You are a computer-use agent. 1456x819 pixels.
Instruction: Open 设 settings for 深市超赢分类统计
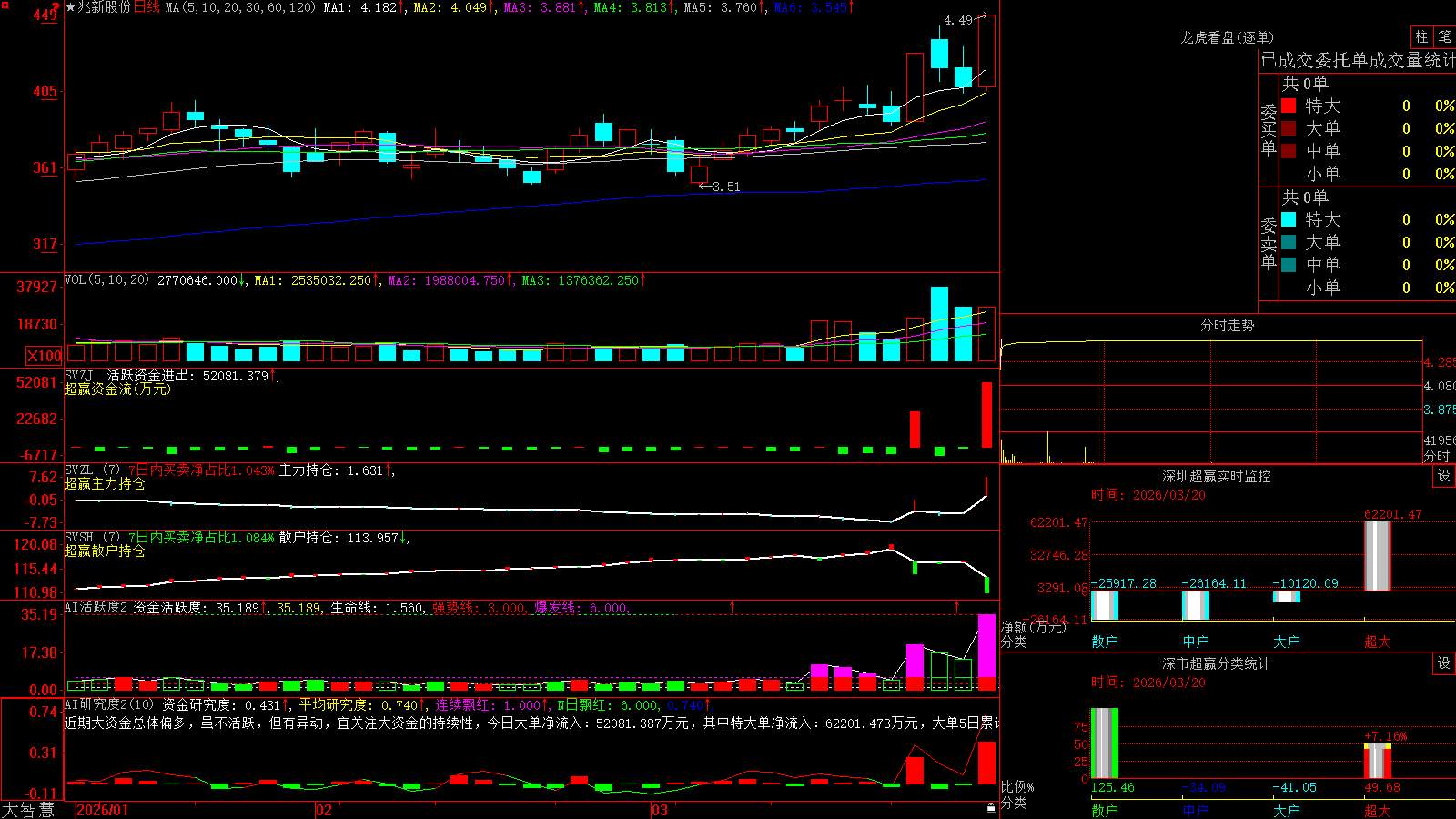[x=1443, y=663]
